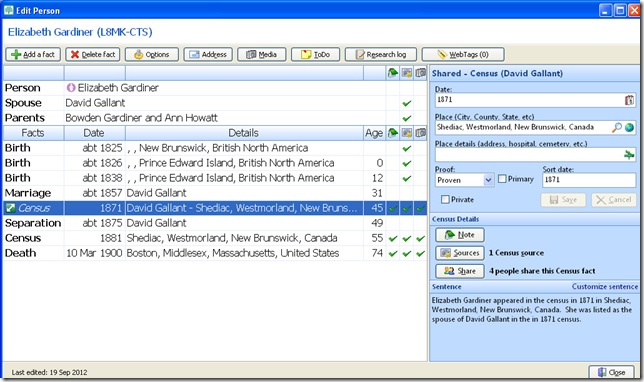Image resolution: width=644 pixels, height=382 pixels.
Task: Select the Separation abt 1875 row
Action: coord(215,223)
